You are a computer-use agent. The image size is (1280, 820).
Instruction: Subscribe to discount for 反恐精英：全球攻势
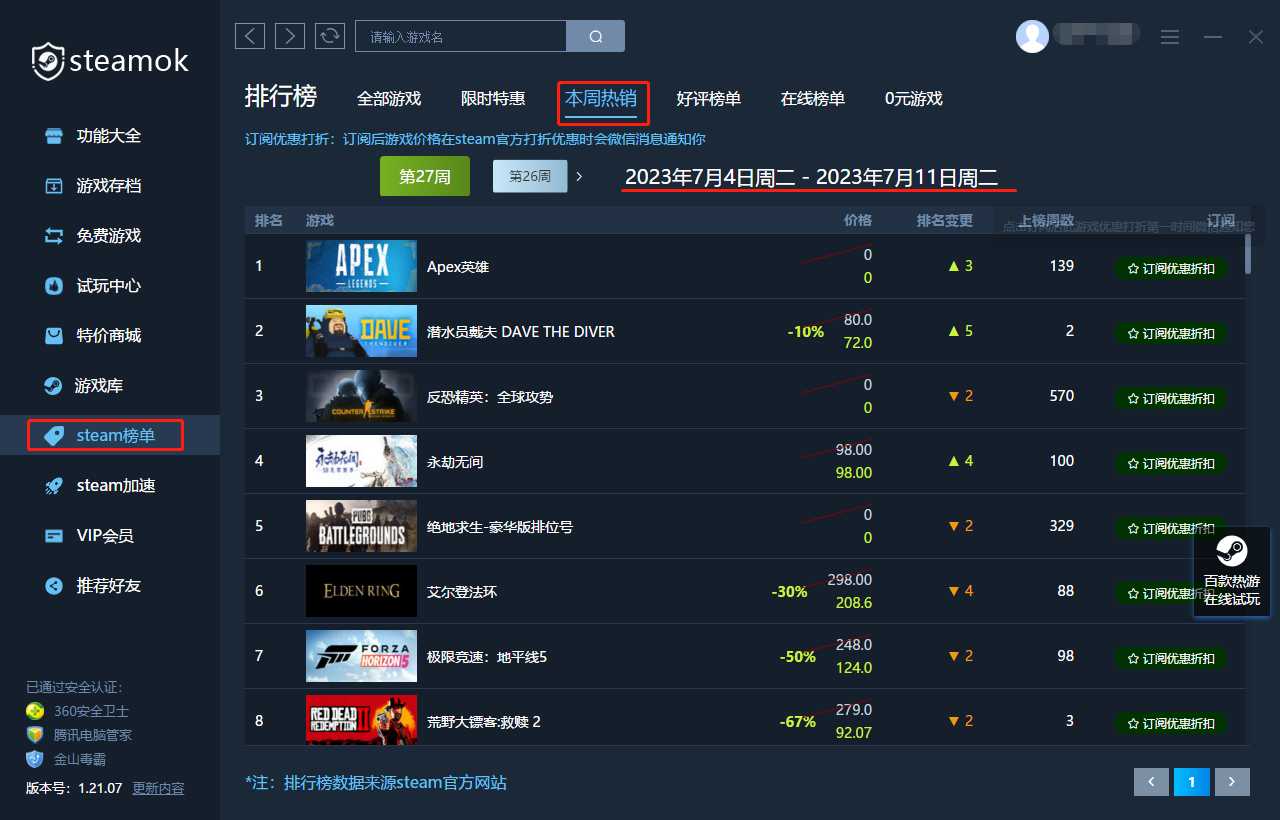pyautogui.click(x=1171, y=398)
